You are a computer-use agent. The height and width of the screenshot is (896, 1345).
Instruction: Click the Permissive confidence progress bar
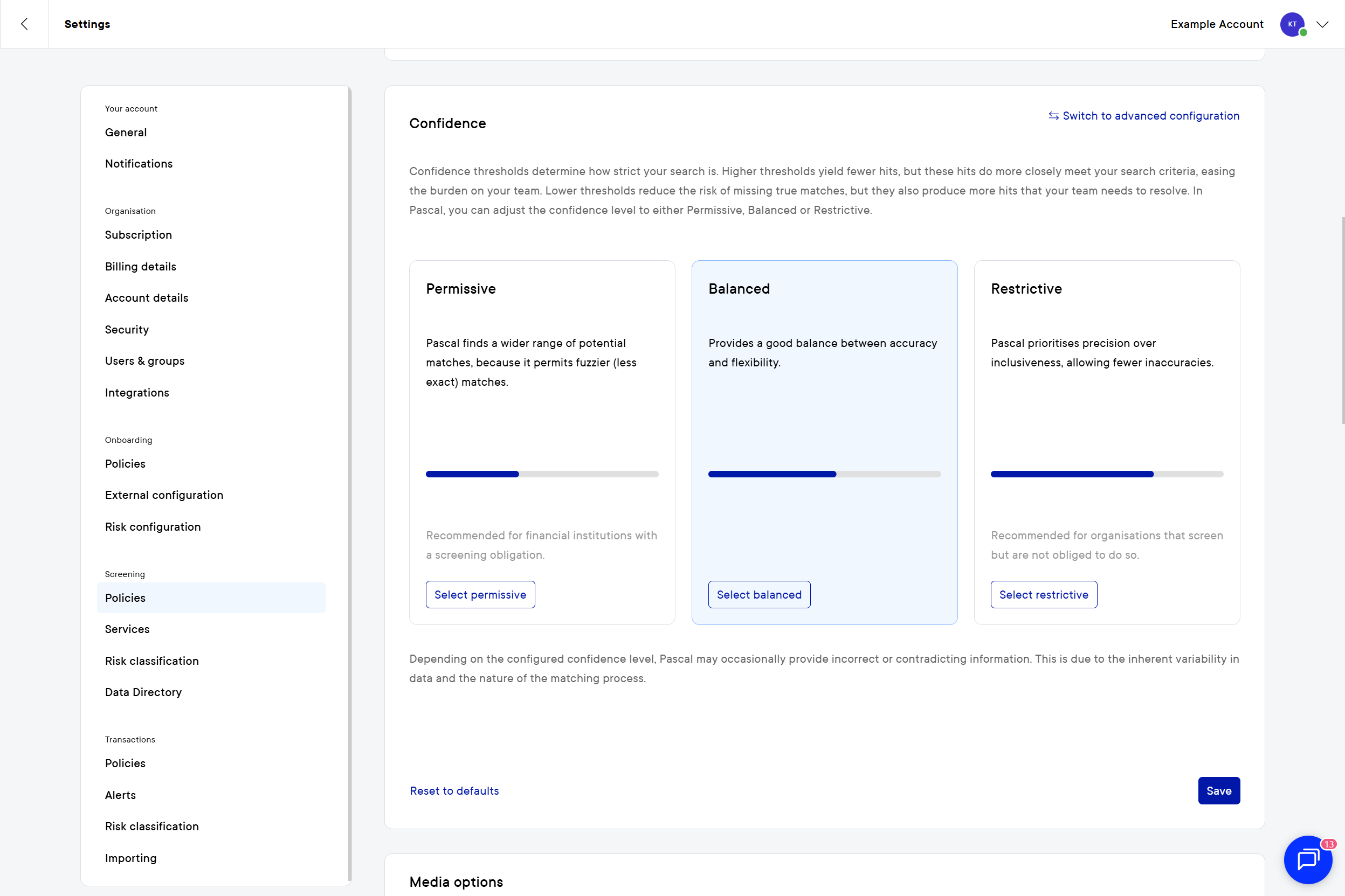coord(542,474)
